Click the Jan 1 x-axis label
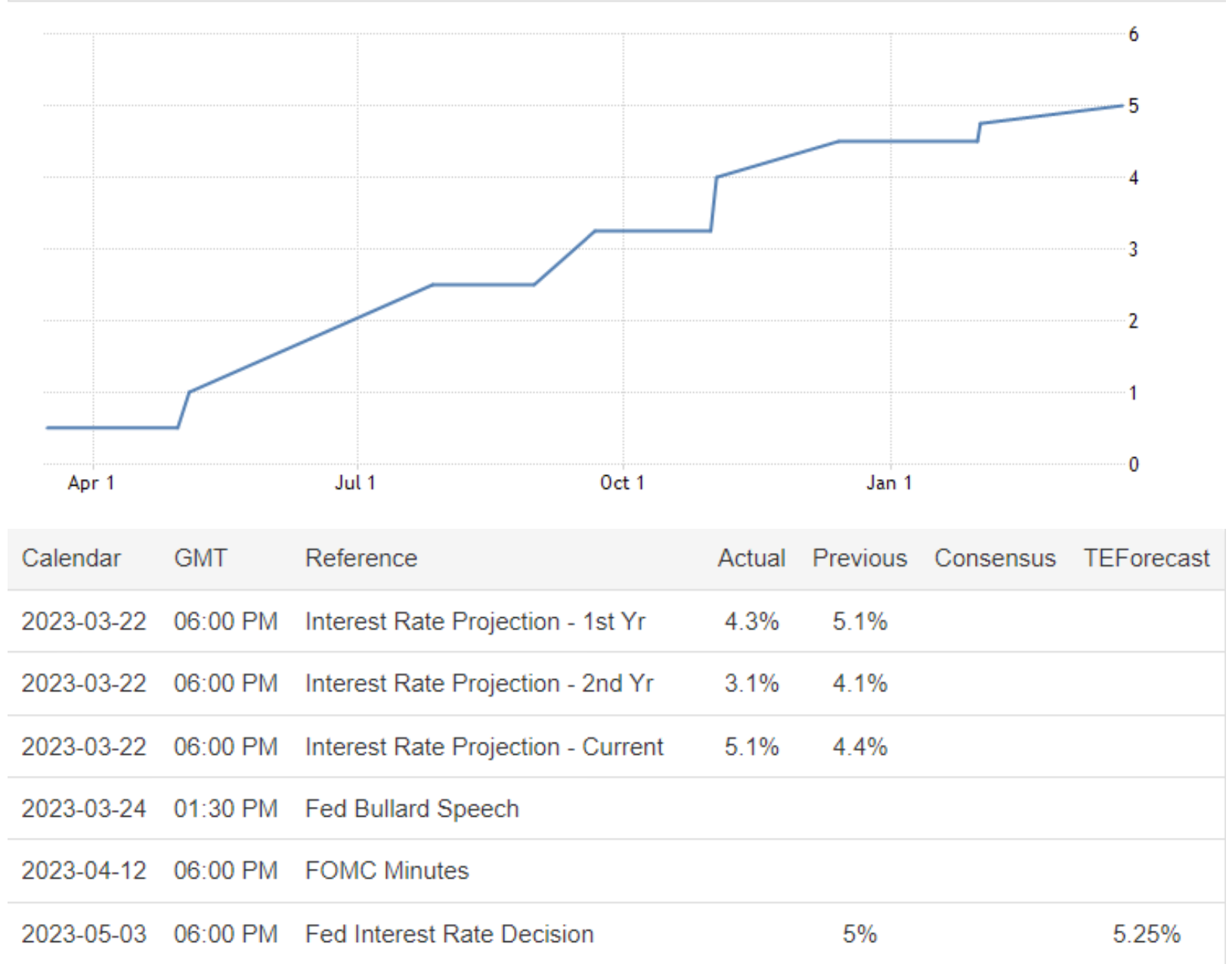Image resolution: width=1232 pixels, height=967 pixels. pos(889,483)
